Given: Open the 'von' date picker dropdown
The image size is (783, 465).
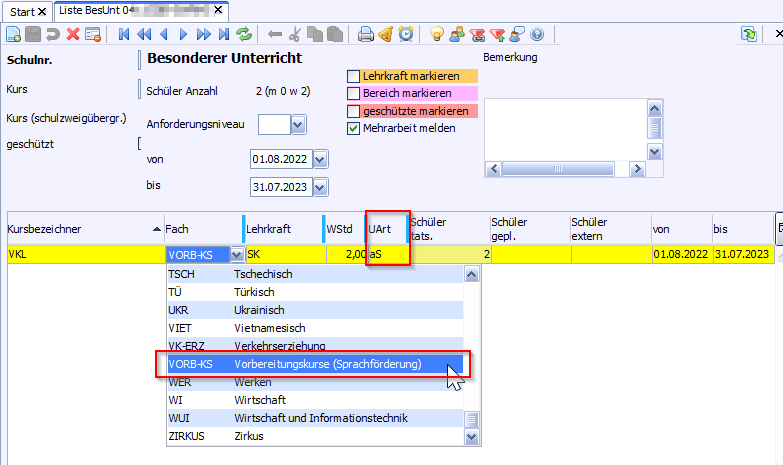Looking at the screenshot, I should 320,159.
